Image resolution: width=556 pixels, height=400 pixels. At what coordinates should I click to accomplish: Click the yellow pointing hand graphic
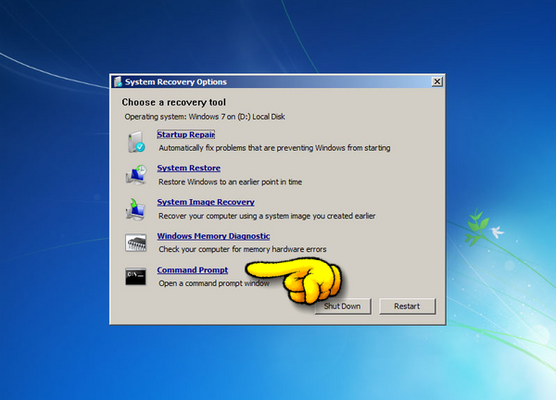[x=294, y=280]
